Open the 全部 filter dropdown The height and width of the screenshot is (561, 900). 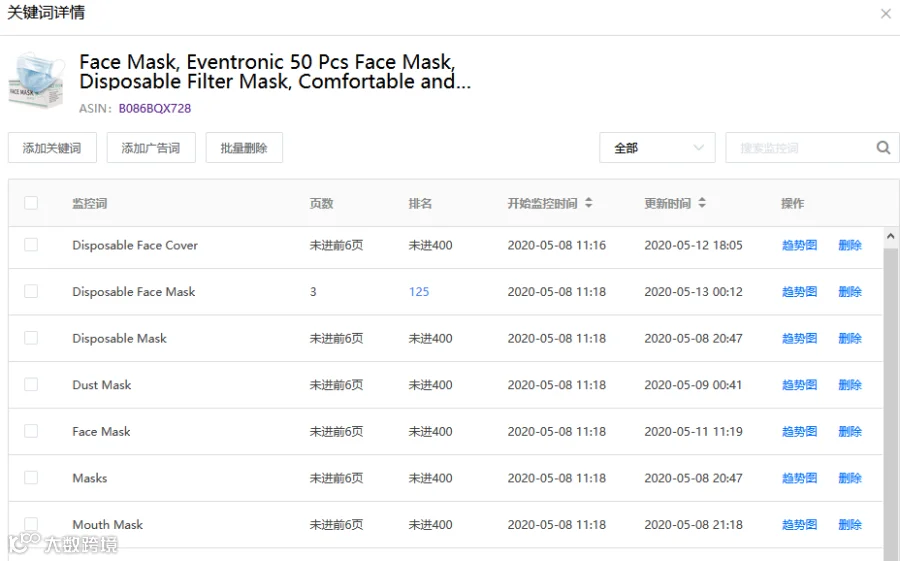[657, 148]
